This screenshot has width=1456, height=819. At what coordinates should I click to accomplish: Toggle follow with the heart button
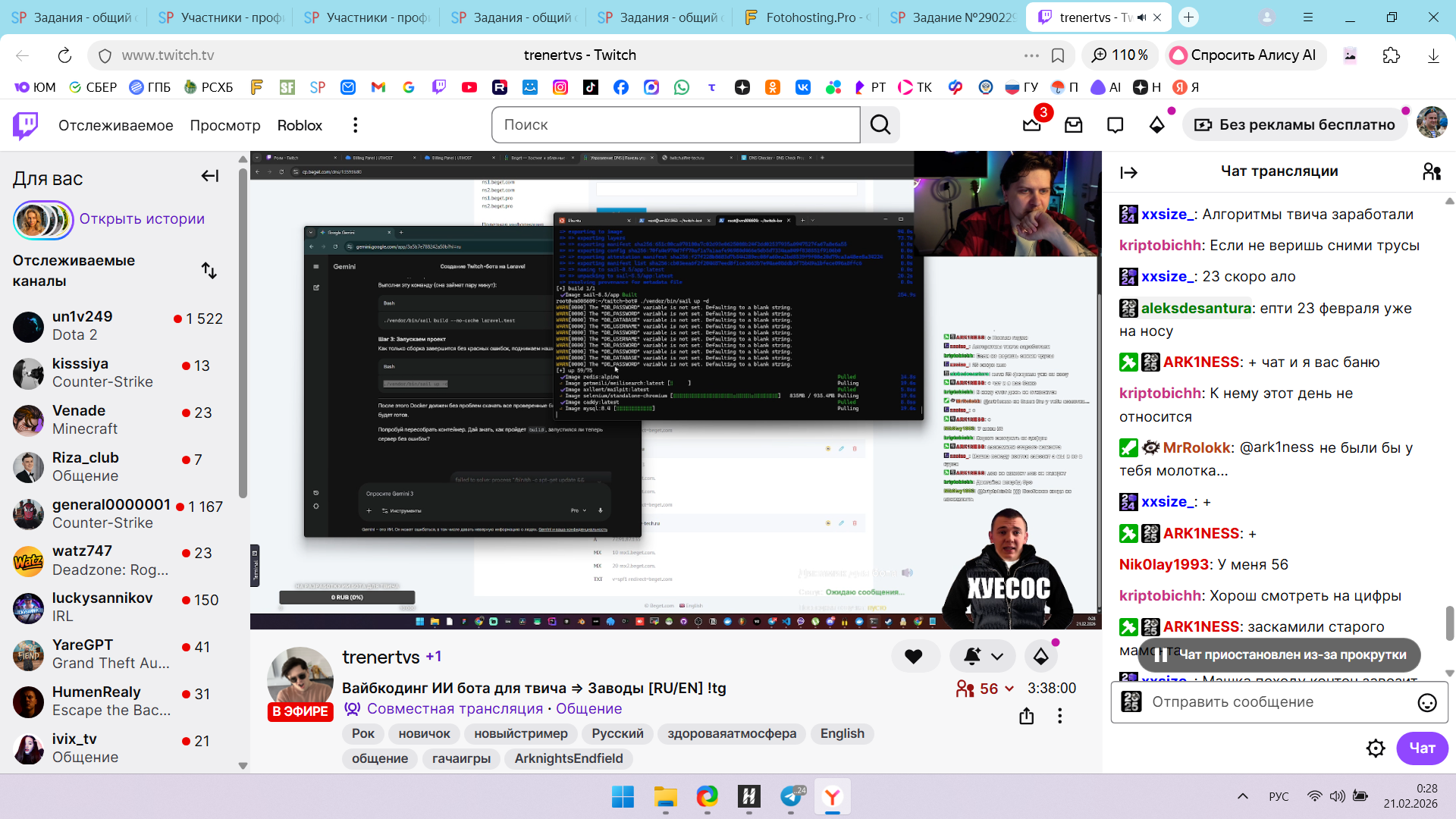coord(914,657)
